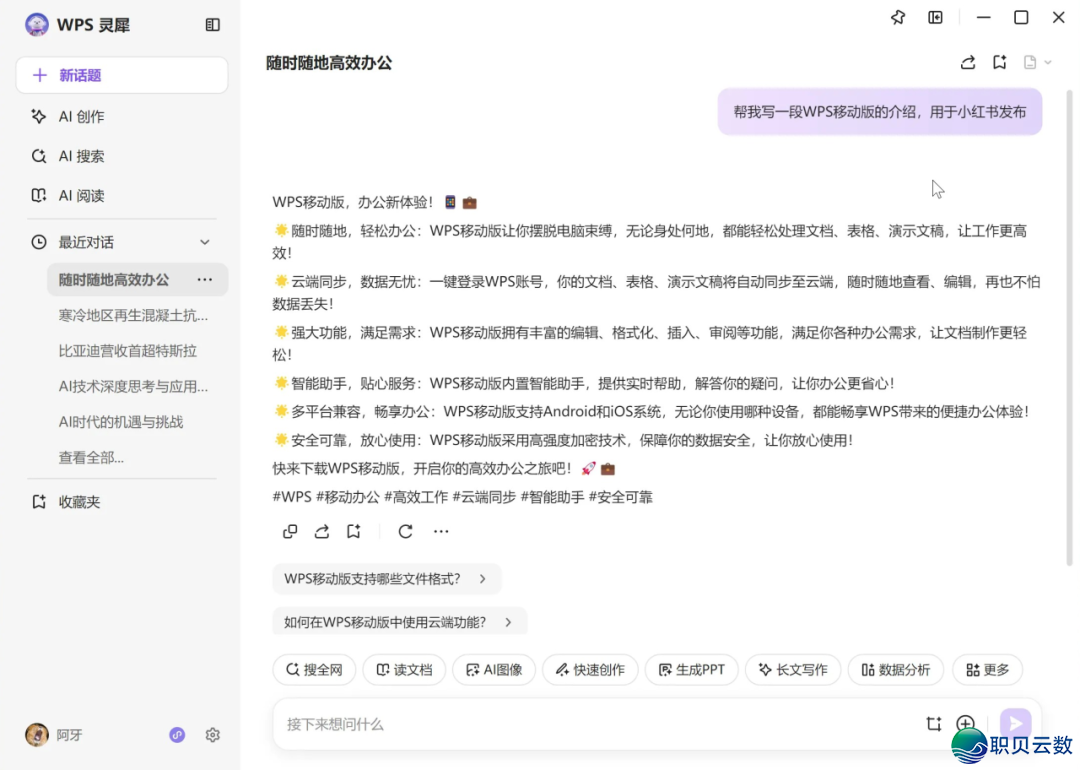Click the copy icon below the response
The width and height of the screenshot is (1080, 770).
pyautogui.click(x=290, y=532)
